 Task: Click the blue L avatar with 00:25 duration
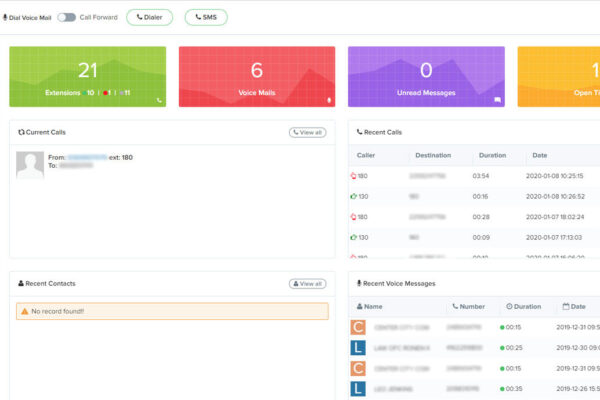(358, 347)
